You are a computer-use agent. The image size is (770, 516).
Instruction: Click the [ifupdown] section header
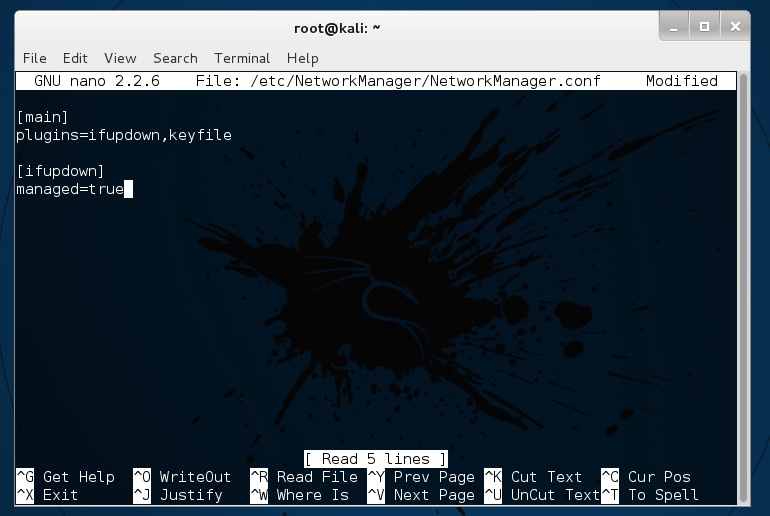60,171
